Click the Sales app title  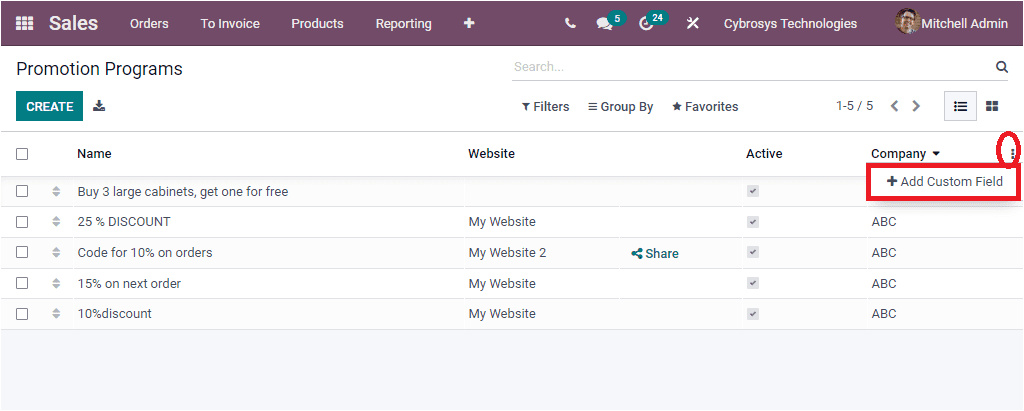point(73,24)
